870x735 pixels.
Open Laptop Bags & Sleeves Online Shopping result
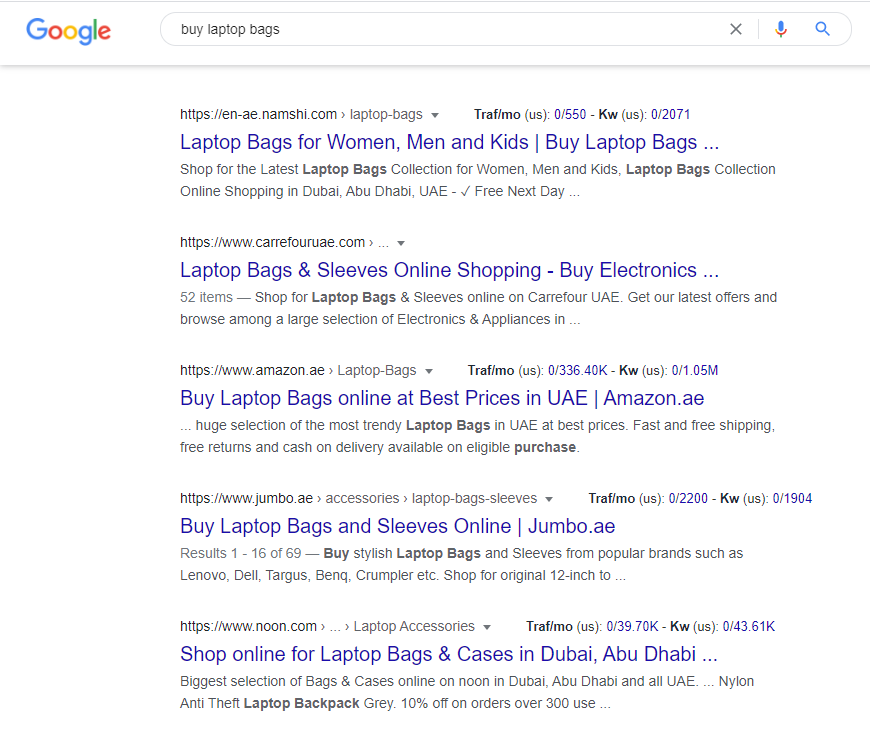pyautogui.click(x=449, y=271)
